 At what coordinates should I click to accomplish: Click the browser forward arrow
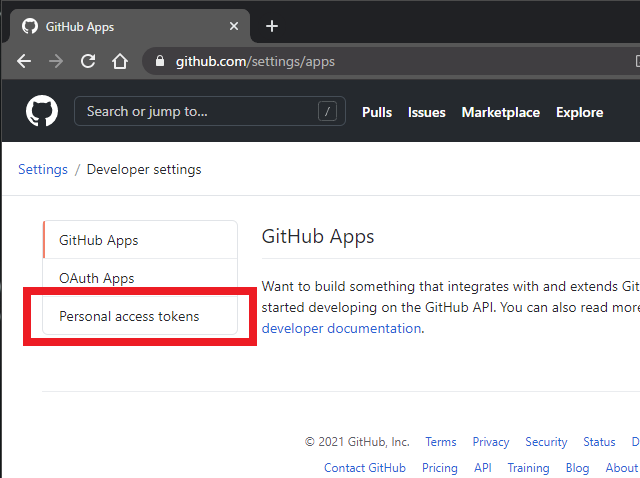[x=56, y=62]
